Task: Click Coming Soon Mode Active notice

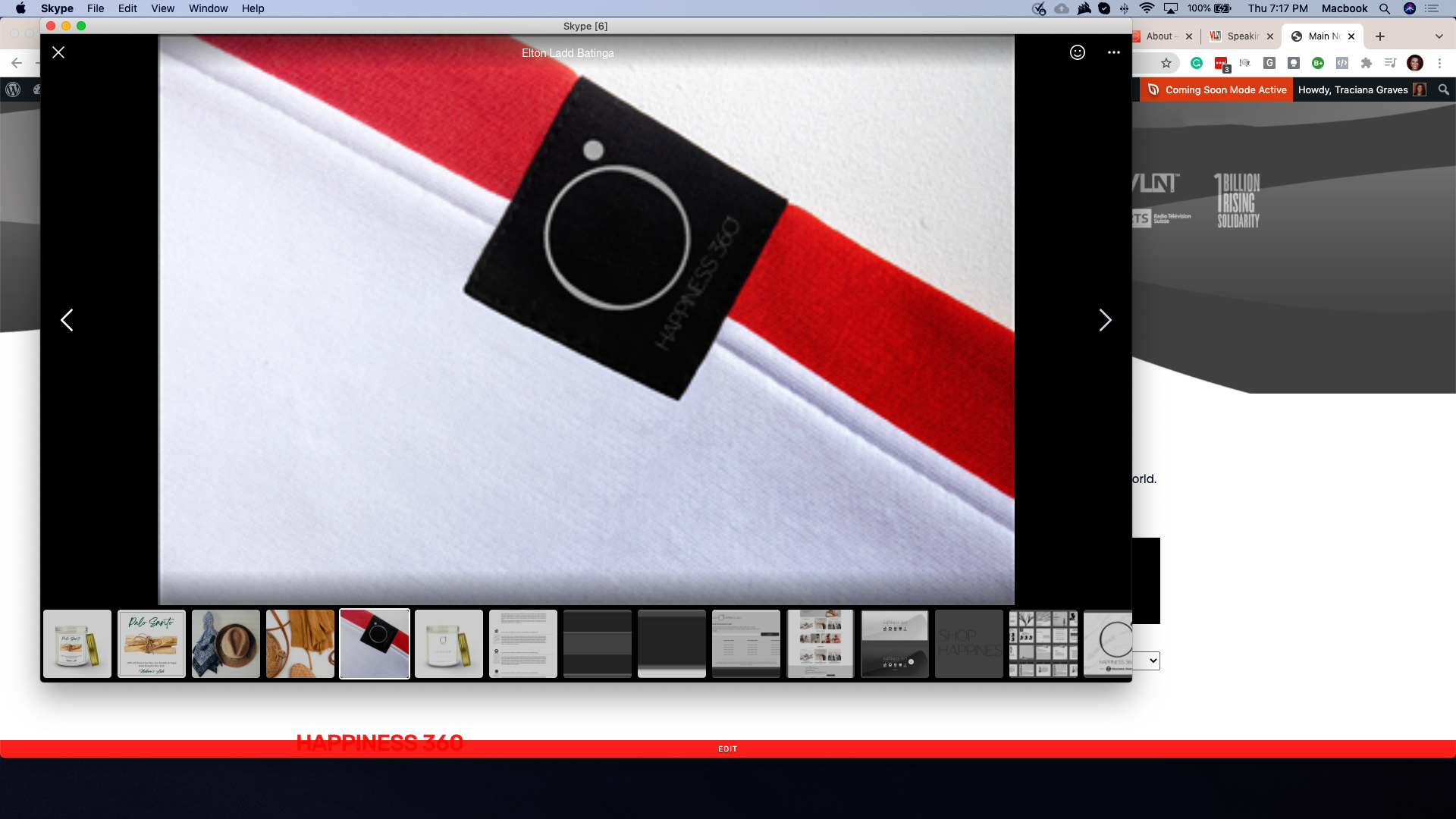Action: click(x=1216, y=89)
